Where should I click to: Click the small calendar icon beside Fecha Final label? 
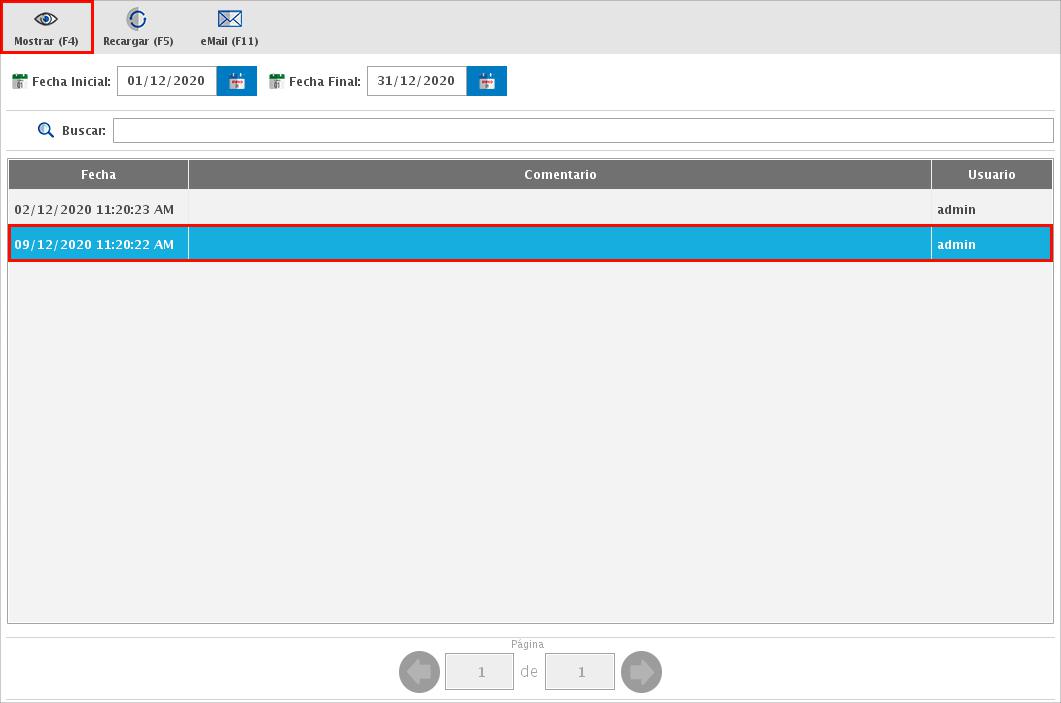coord(277,81)
